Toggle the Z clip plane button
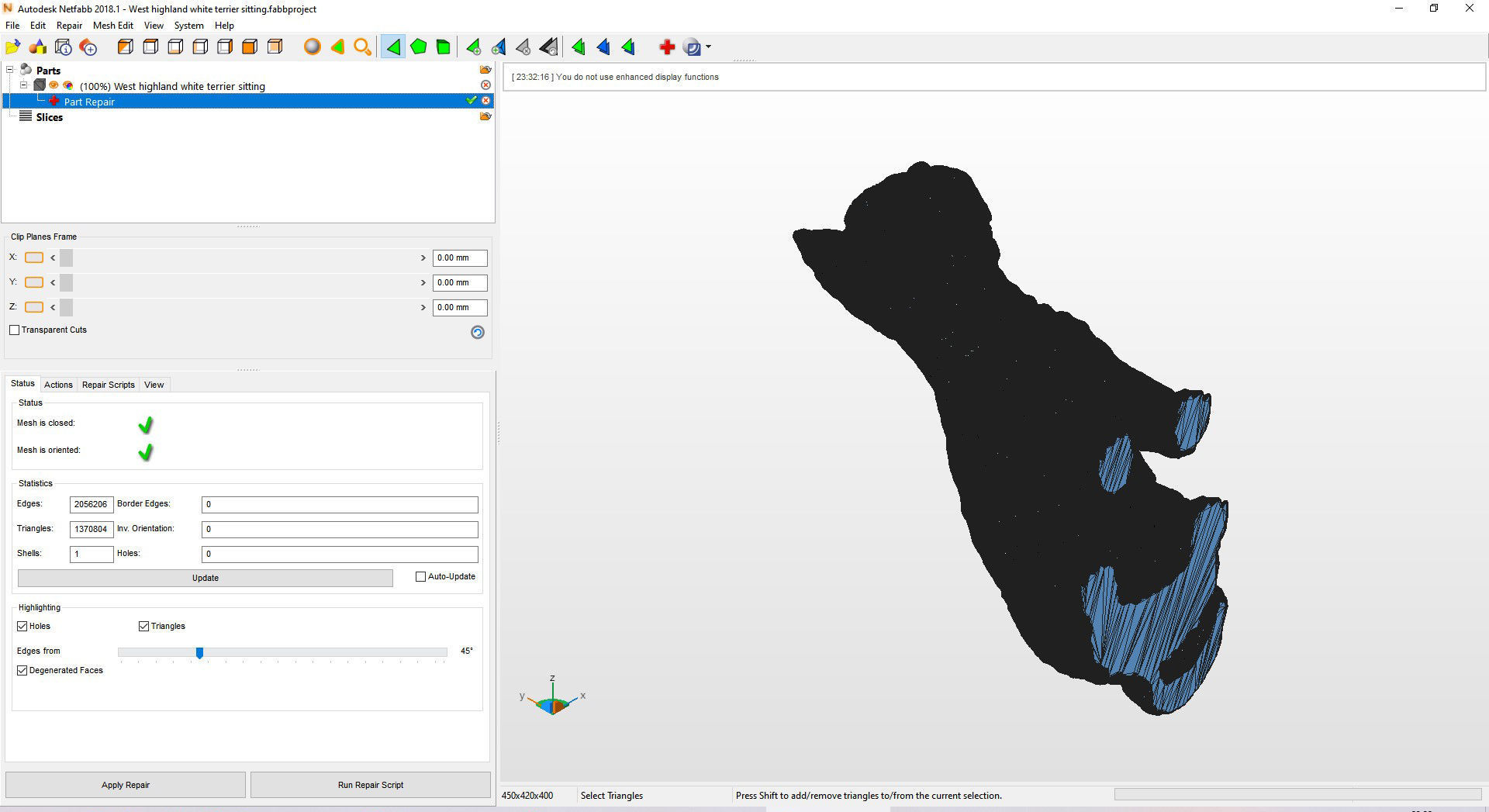The image size is (1489, 812). point(34,307)
